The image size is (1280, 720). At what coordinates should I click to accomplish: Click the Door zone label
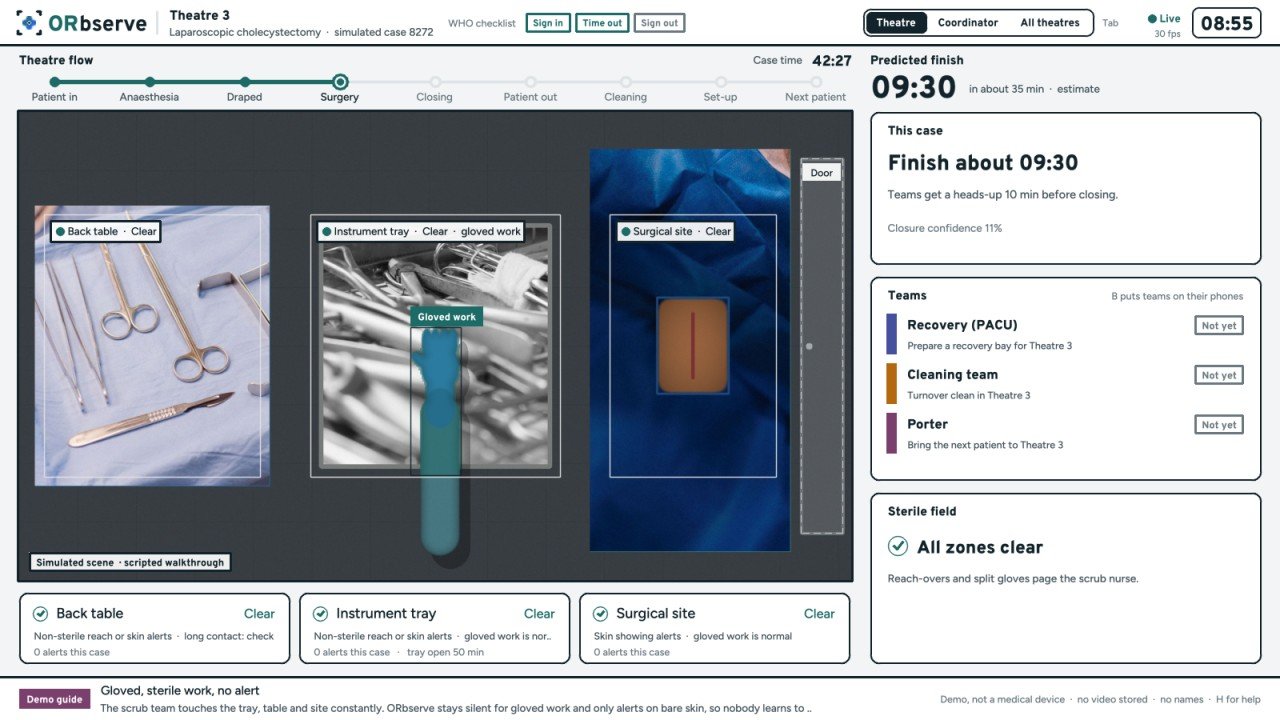[x=822, y=173]
